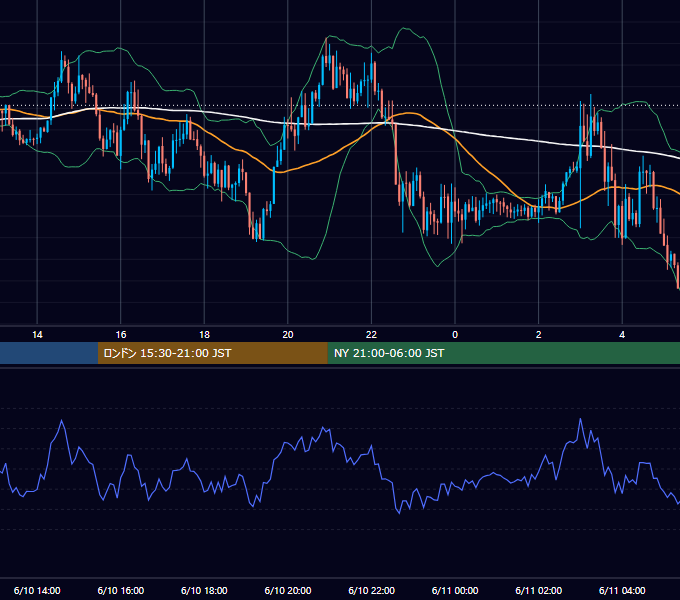Screen dimensions: 680x600
Task: Click the 6/10 16:00 time label
Action: pyautogui.click(x=121, y=590)
